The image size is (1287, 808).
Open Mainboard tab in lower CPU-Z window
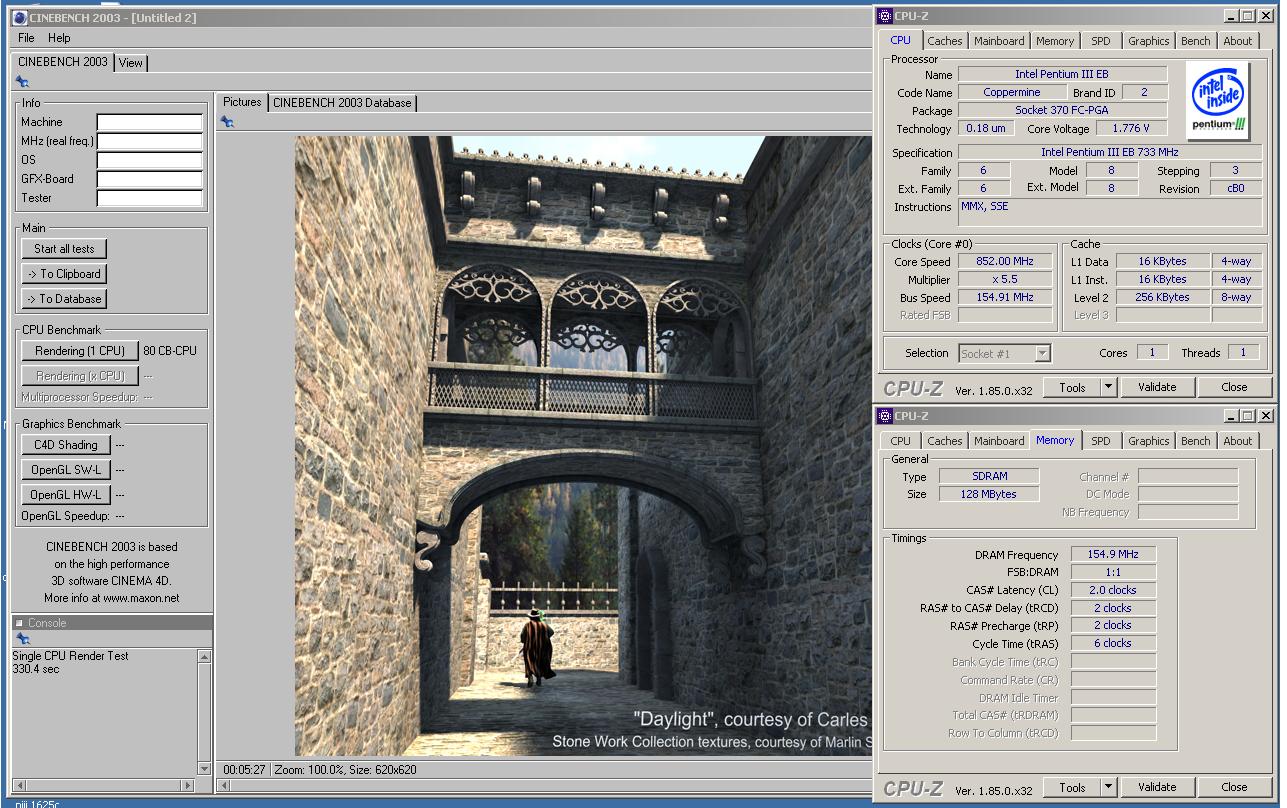pyautogui.click(x=999, y=441)
